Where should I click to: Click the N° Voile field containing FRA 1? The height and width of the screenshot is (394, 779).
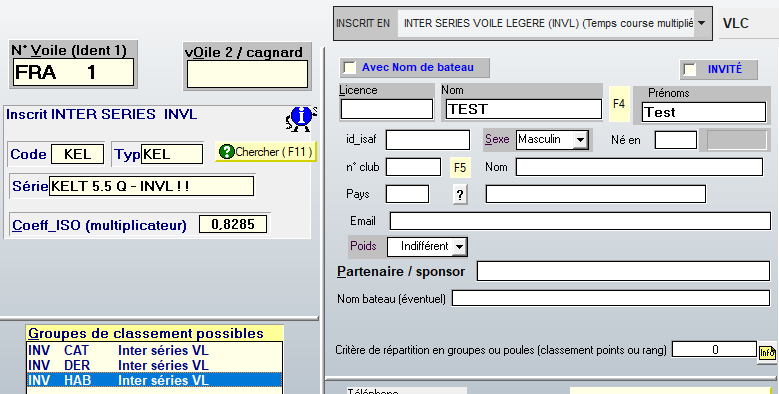[74, 73]
